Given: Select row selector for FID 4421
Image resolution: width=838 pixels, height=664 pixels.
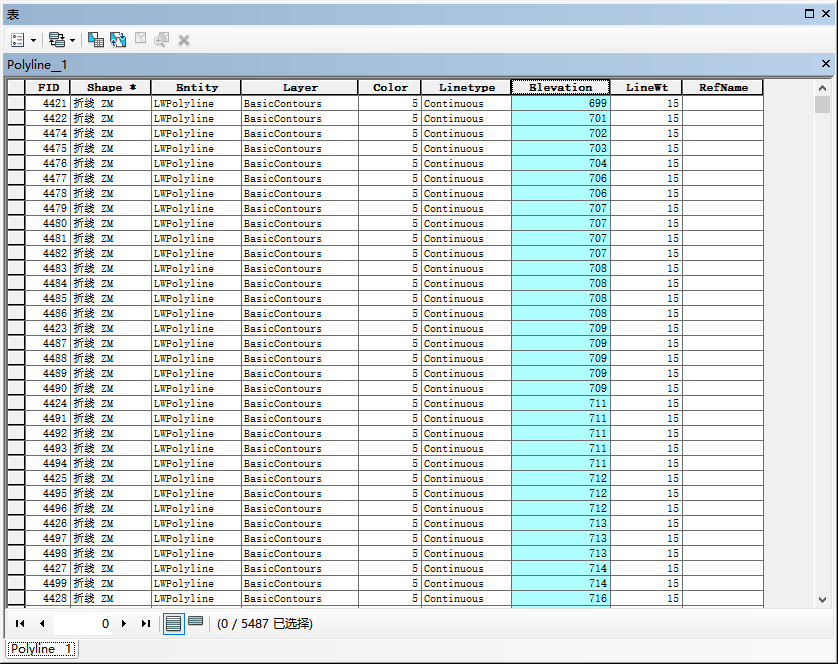Looking at the screenshot, I should [x=16, y=103].
